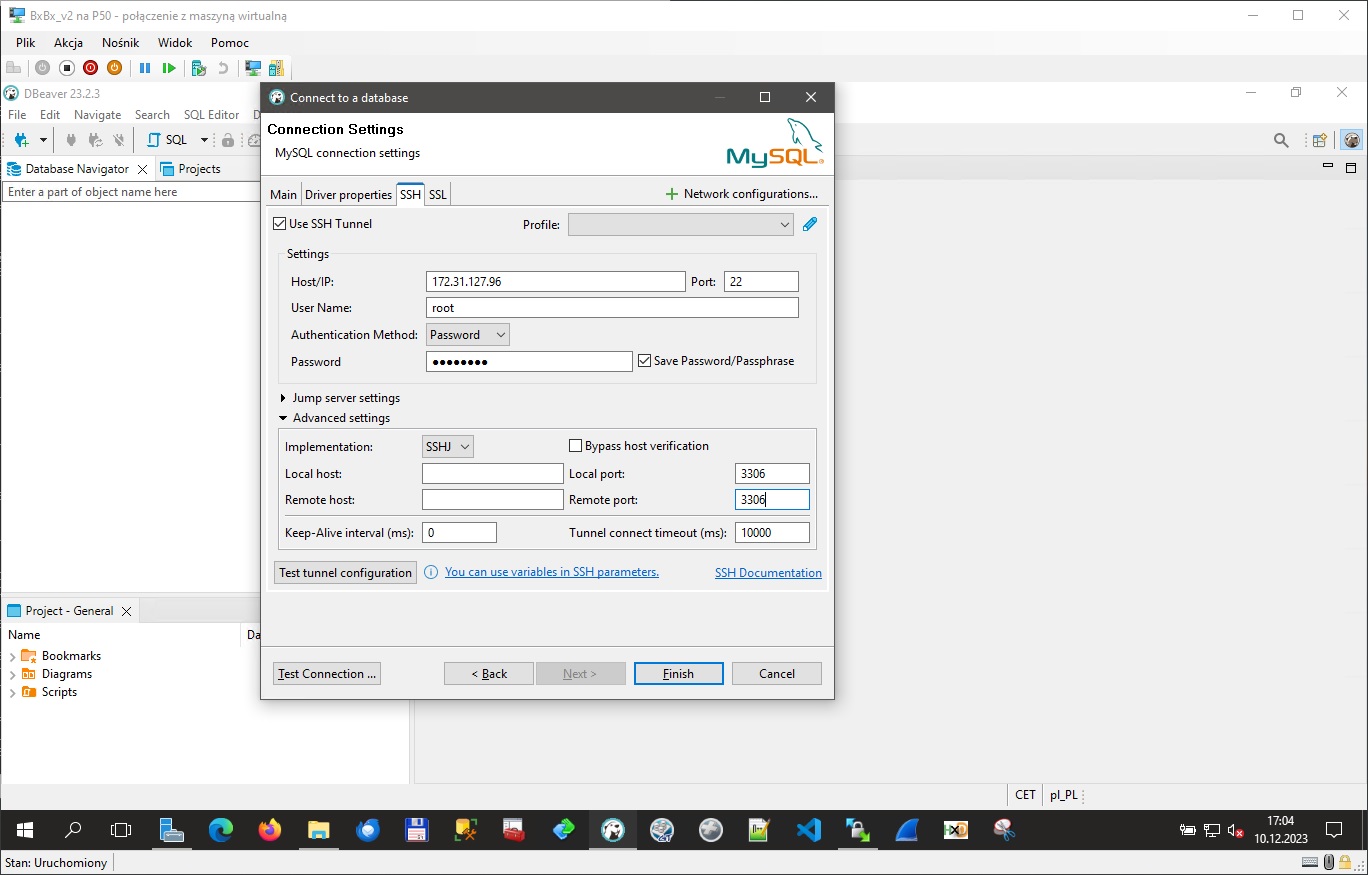1368x875 pixels.
Task: Click the Test tunnel configuration button
Action: pos(345,573)
